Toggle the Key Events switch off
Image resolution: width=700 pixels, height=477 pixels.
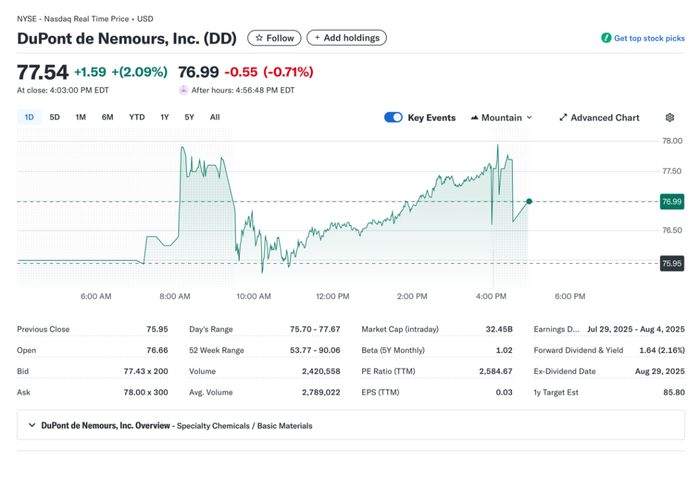393,117
